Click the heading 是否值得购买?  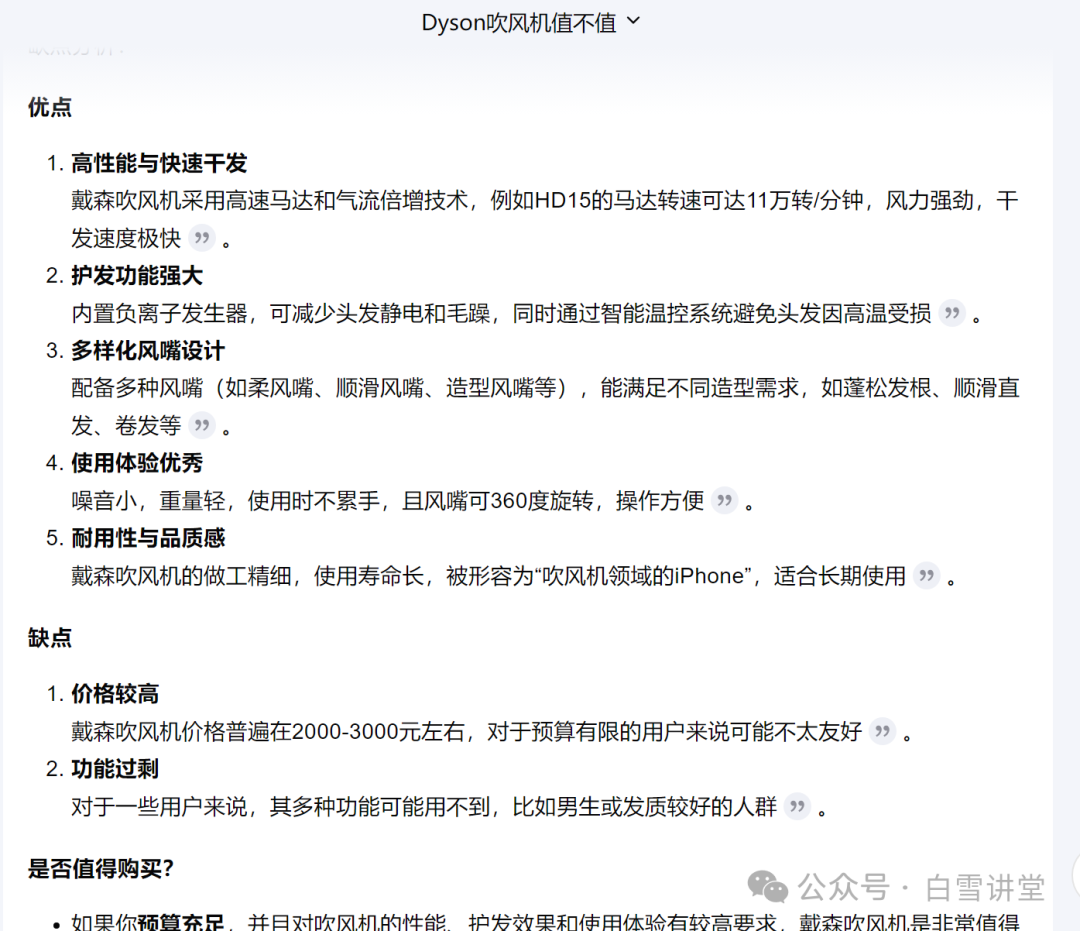[x=101, y=868]
